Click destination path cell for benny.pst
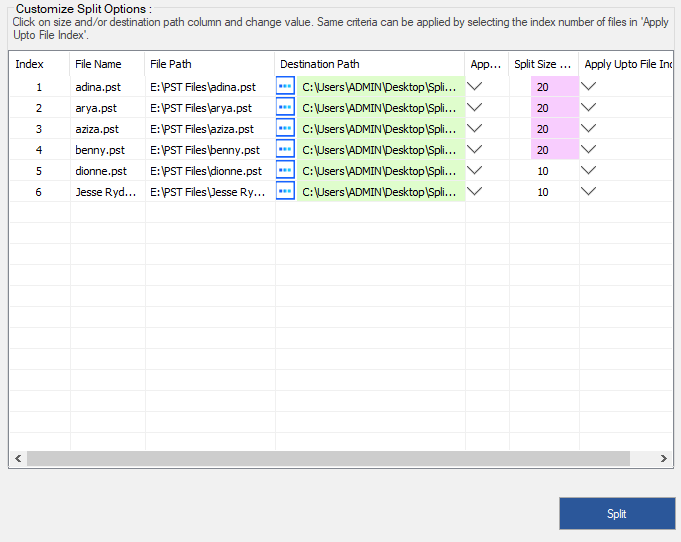 pyautogui.click(x=381, y=149)
